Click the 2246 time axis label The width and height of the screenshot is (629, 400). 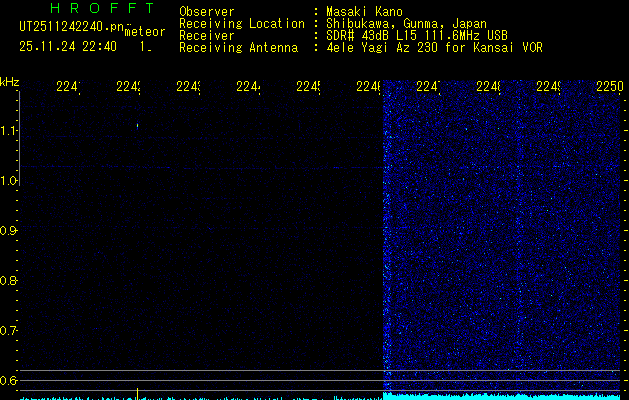(x=369, y=86)
